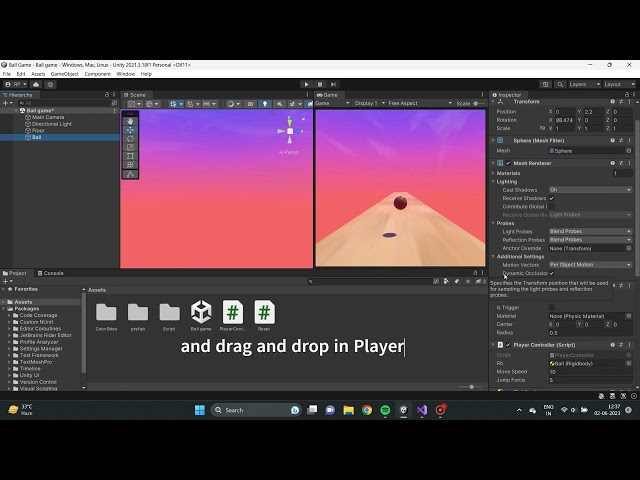Screen dimensions: 640x480
Task: Click the Play button
Action: pyautogui.click(x=307, y=84)
